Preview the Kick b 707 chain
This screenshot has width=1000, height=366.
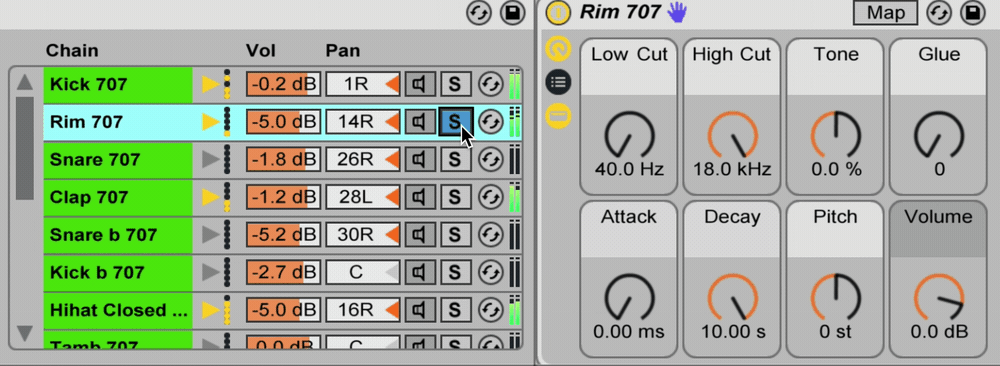click(210, 272)
